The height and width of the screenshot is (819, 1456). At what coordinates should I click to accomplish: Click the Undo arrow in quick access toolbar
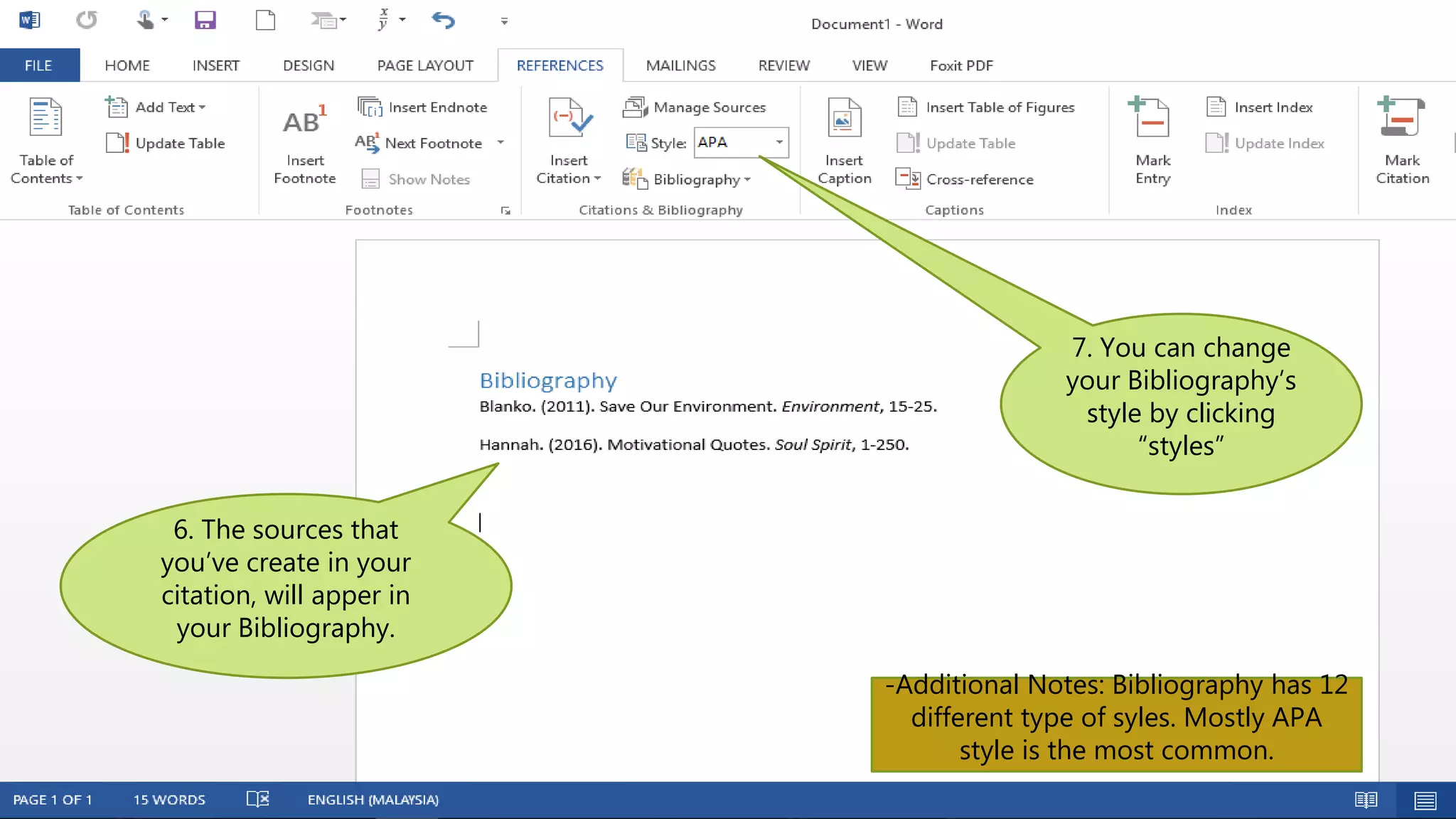click(x=443, y=20)
